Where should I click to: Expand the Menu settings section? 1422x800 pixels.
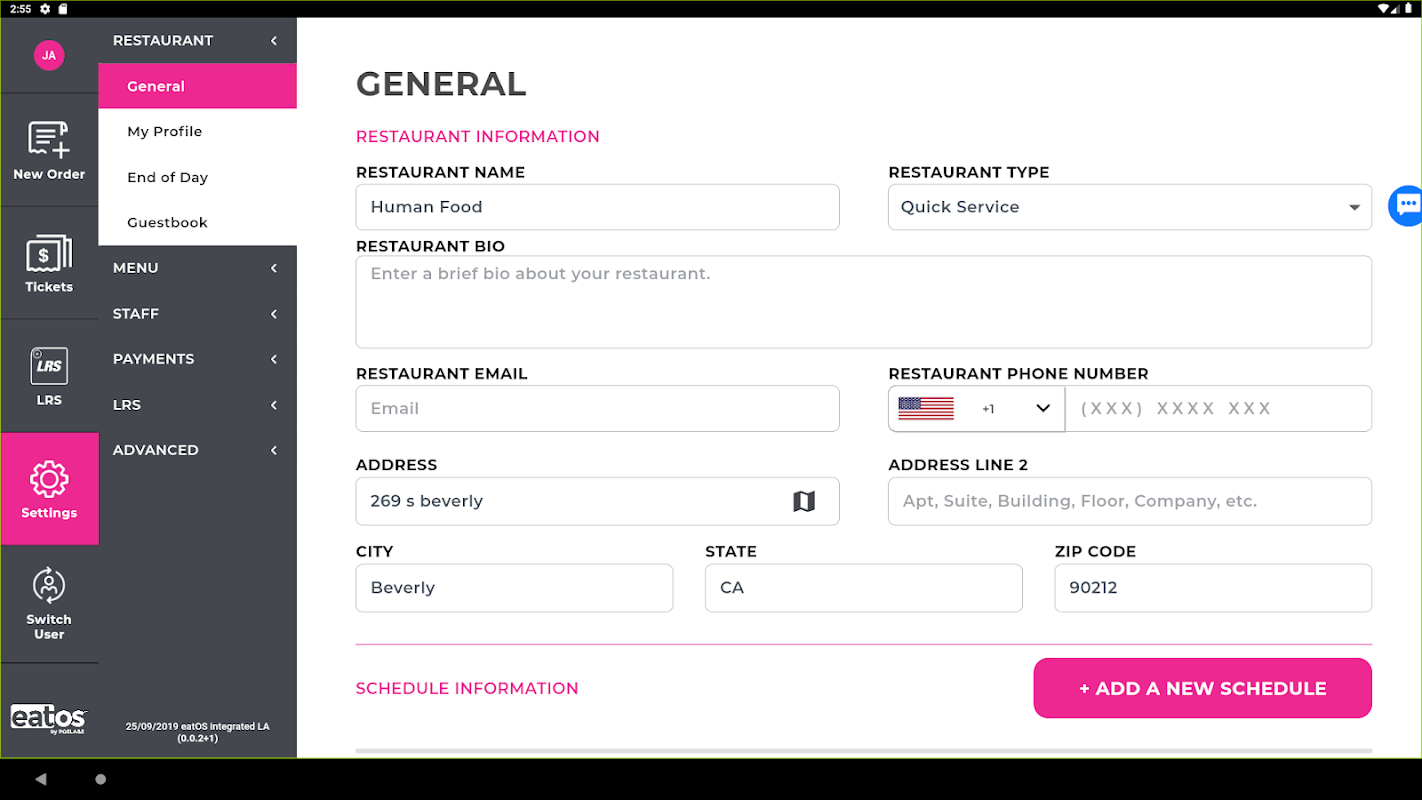pos(196,268)
